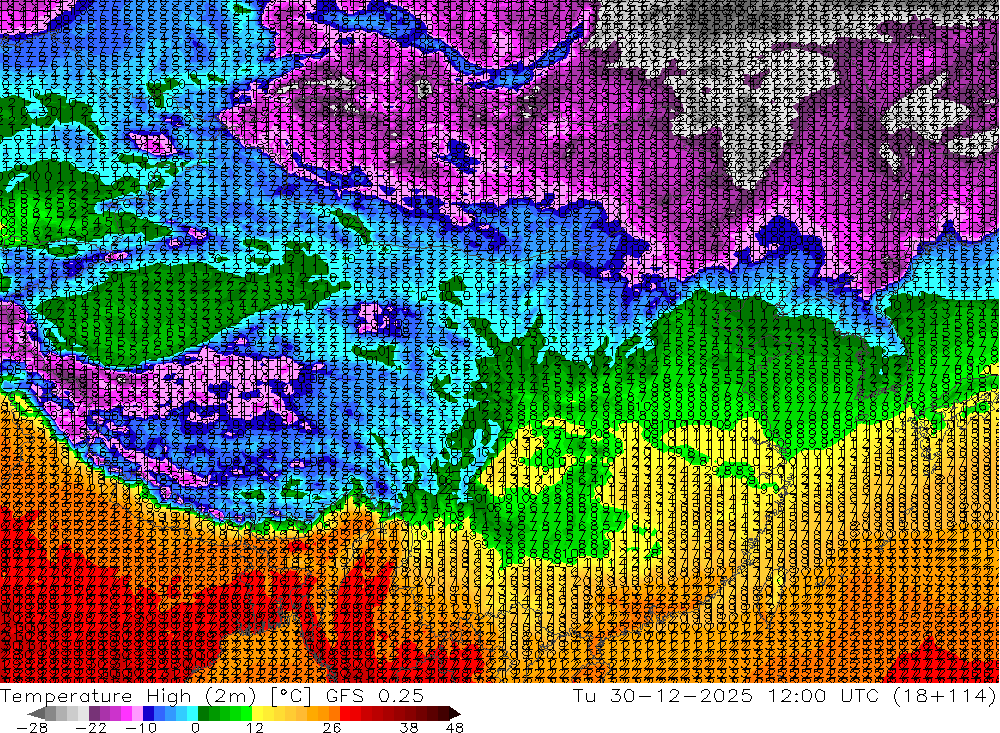Click the 'GFS 0.25' model label
Image resolution: width=1000 pixels, height=733 pixels.
(x=375, y=695)
